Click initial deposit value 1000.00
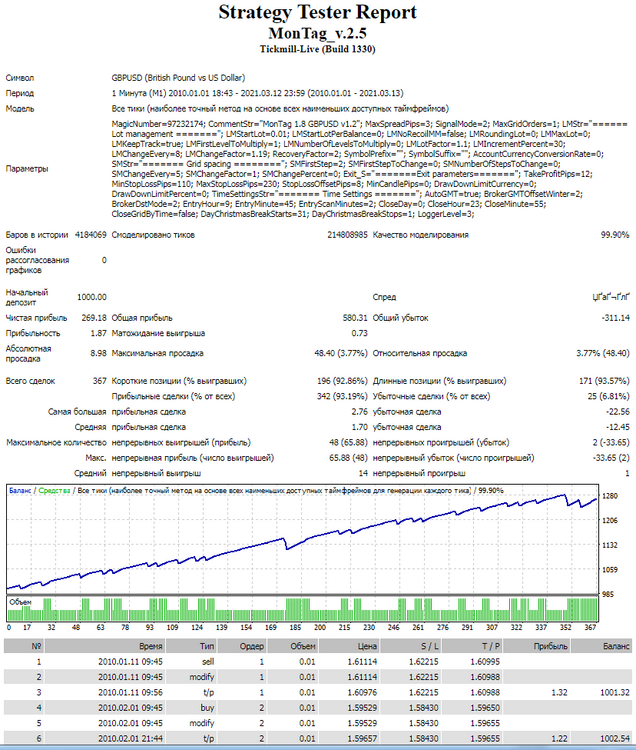The width and height of the screenshot is (636, 750). coord(92,297)
